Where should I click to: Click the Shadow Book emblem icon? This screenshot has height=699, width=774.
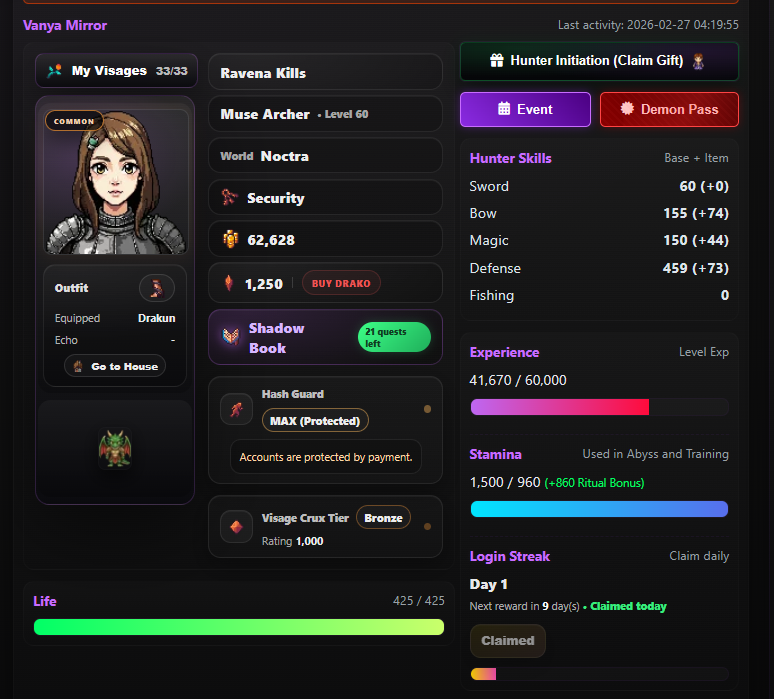[230, 337]
